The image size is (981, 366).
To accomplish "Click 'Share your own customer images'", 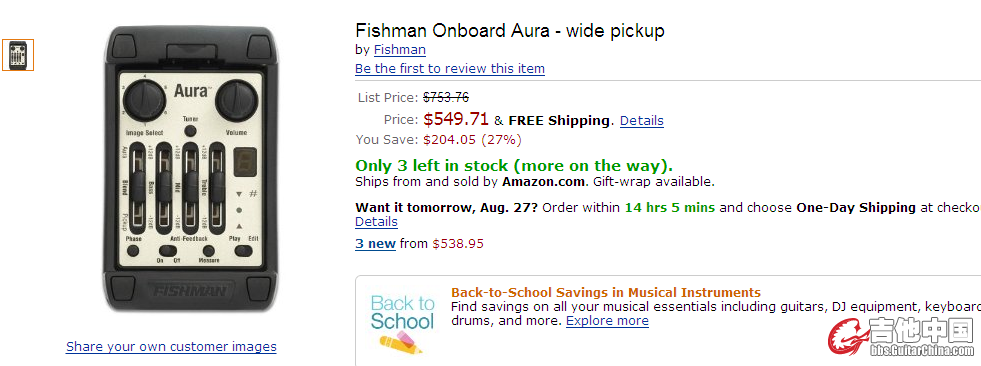I will pyautogui.click(x=171, y=346).
